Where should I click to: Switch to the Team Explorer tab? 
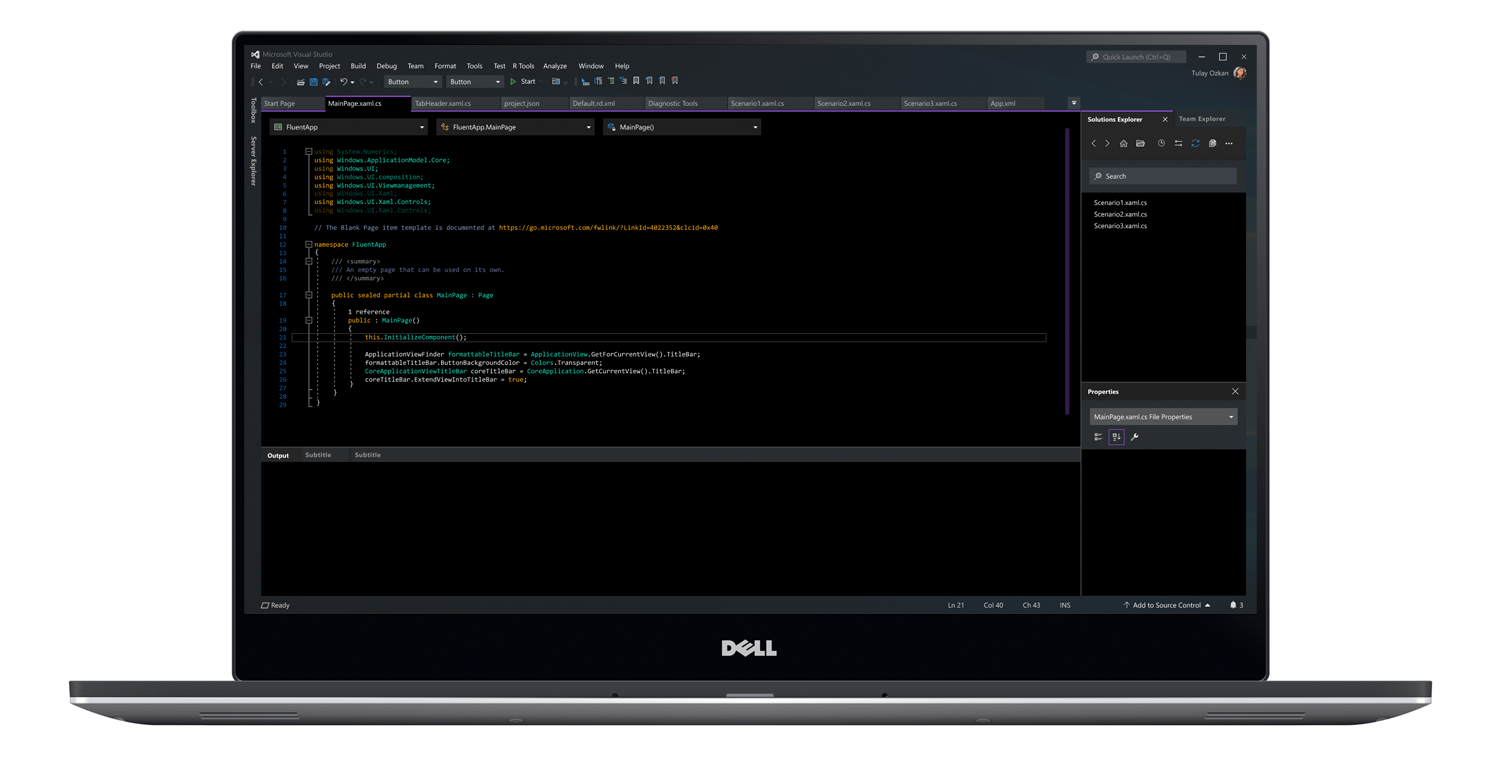click(x=1202, y=118)
